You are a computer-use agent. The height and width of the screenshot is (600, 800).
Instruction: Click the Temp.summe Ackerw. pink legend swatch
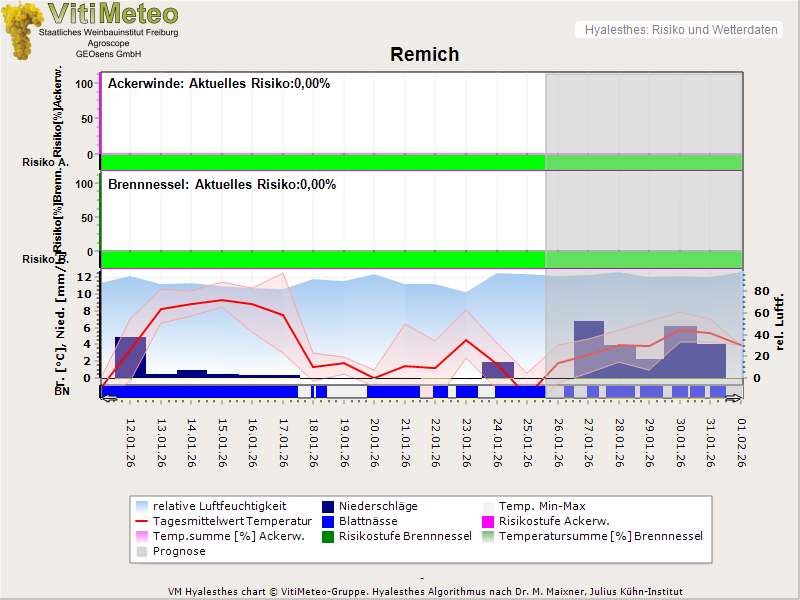pyautogui.click(x=143, y=536)
